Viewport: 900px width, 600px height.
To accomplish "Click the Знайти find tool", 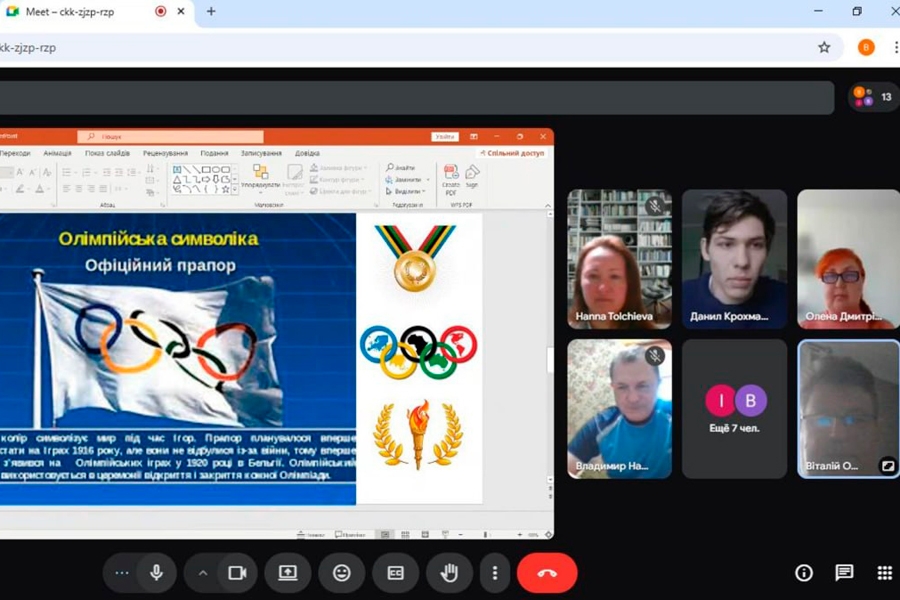I will tap(401, 168).
